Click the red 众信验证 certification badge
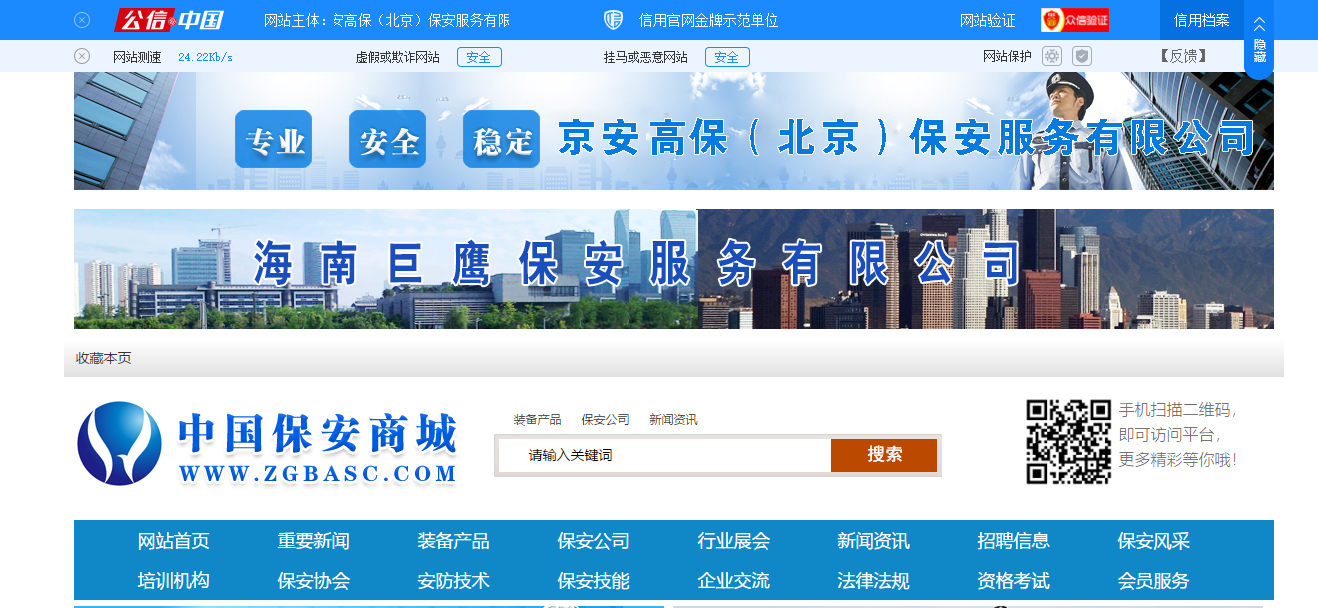 click(1074, 19)
